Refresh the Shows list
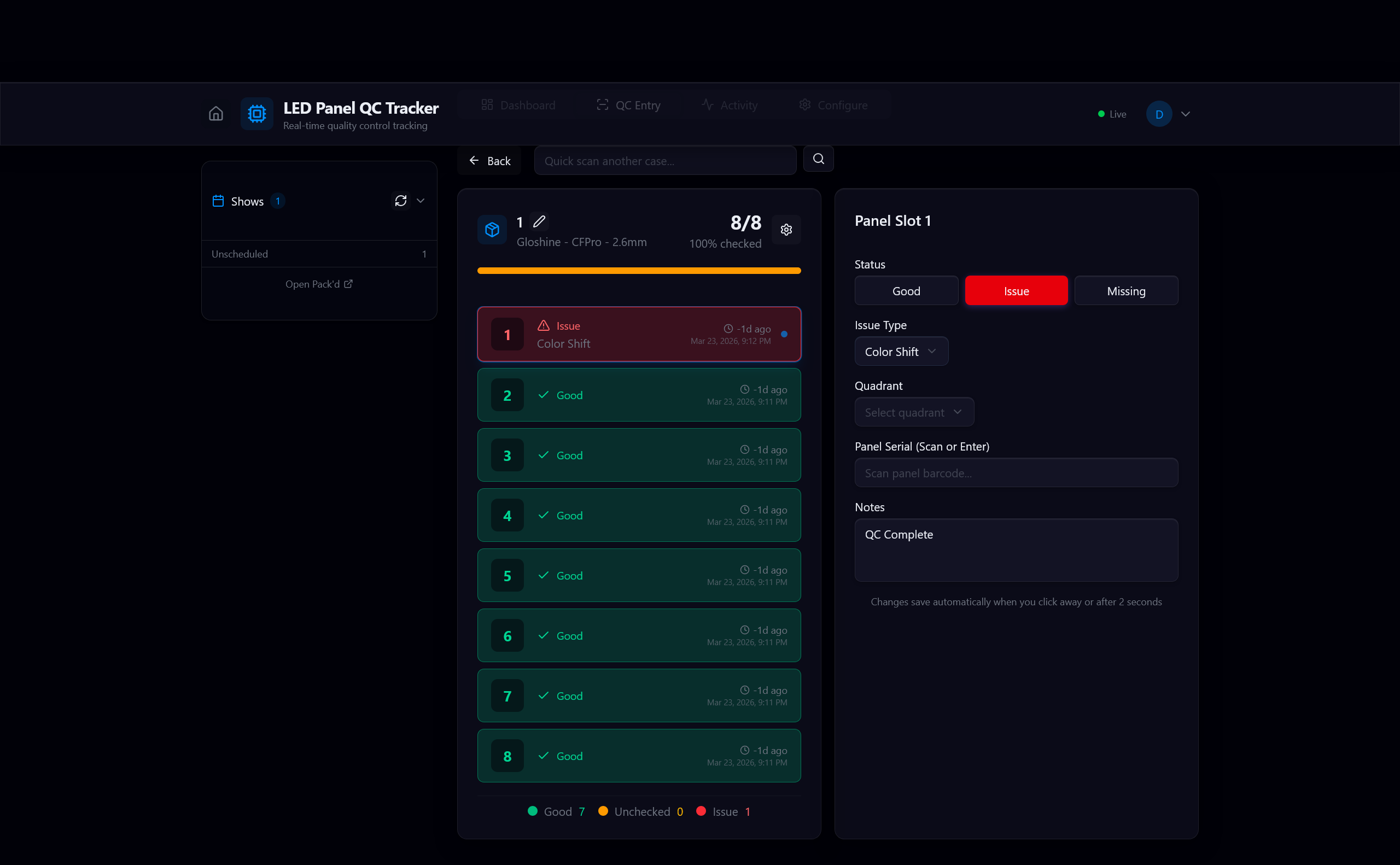 [x=401, y=201]
